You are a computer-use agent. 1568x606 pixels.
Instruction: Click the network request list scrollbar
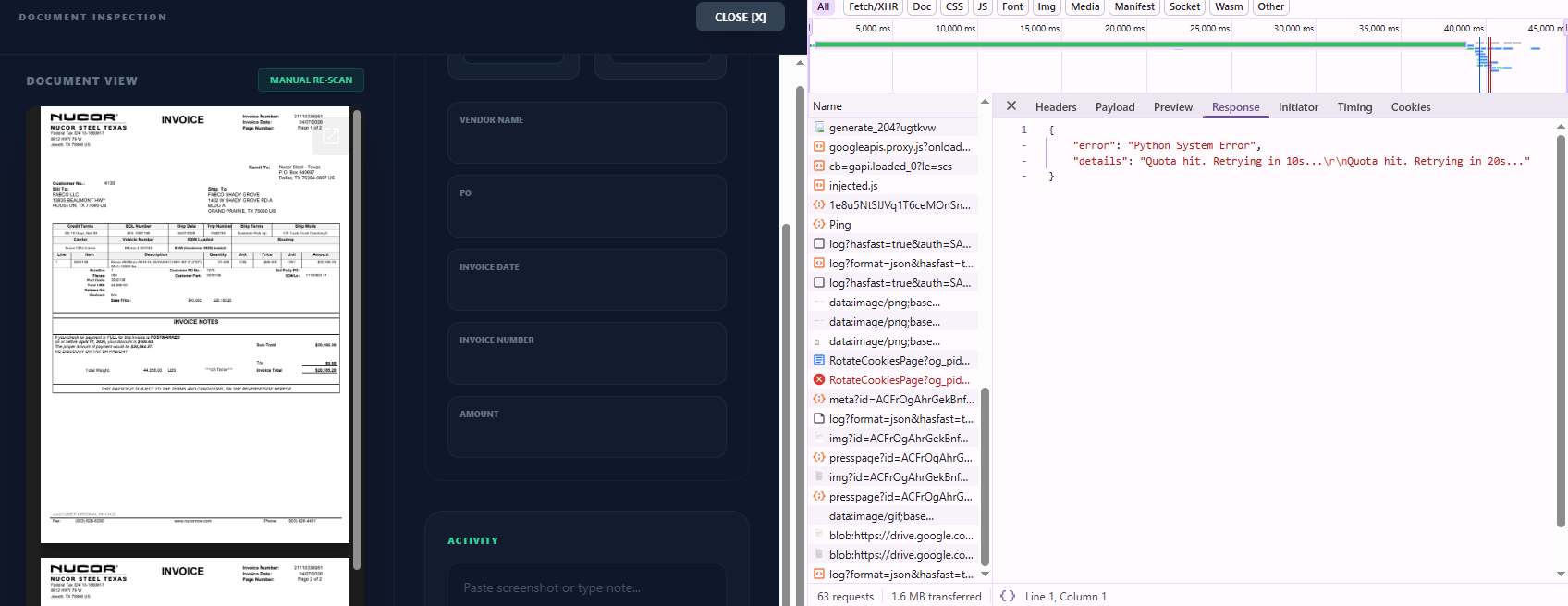click(x=985, y=476)
